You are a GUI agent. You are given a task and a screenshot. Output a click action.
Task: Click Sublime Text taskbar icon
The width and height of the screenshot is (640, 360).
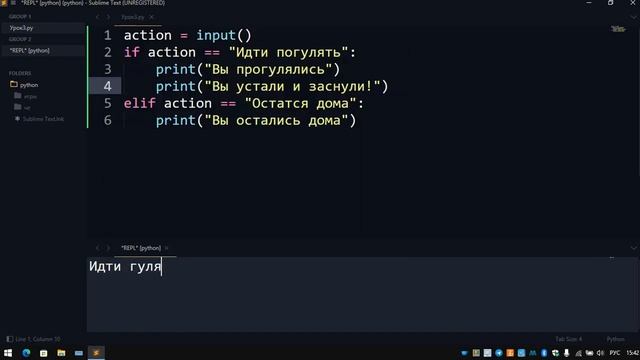tap(96, 353)
